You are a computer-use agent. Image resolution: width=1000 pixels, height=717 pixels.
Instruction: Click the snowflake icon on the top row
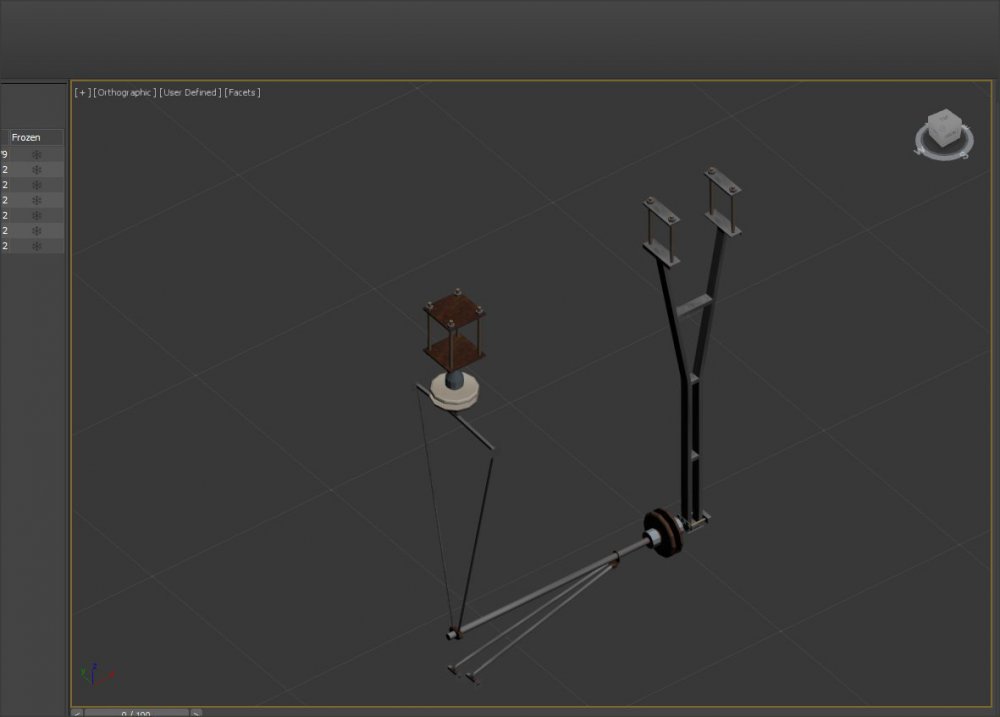37,154
